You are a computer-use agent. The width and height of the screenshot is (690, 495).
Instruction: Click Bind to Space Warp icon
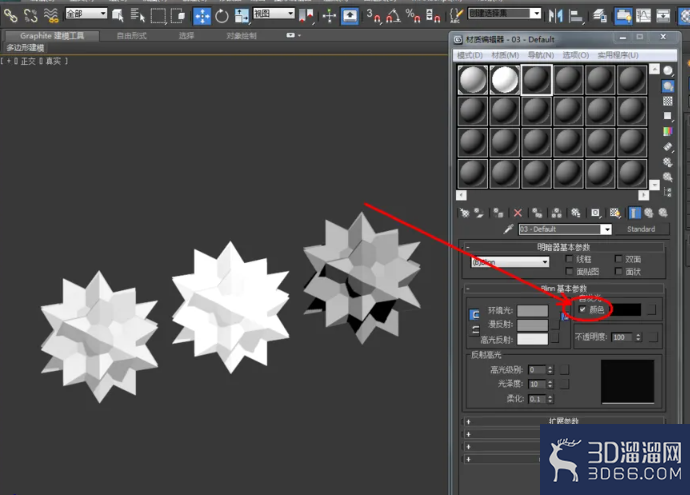pos(51,16)
